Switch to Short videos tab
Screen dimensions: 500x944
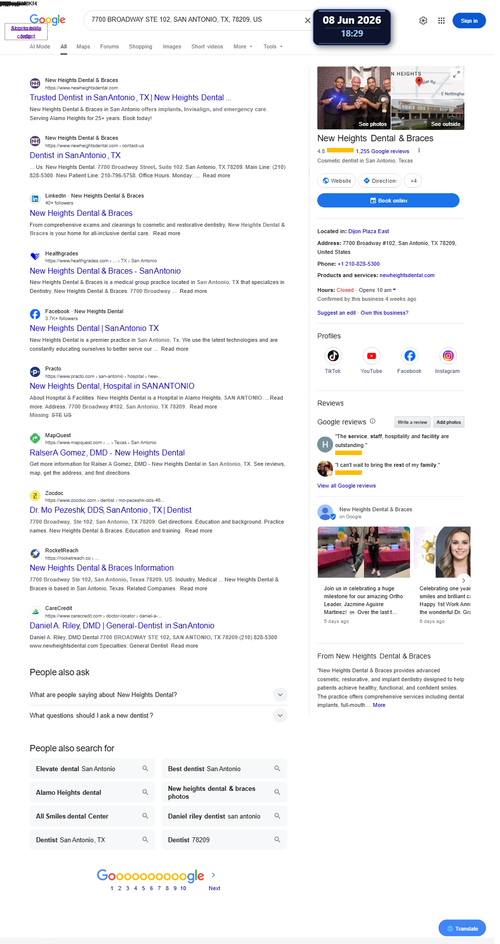coord(207,46)
